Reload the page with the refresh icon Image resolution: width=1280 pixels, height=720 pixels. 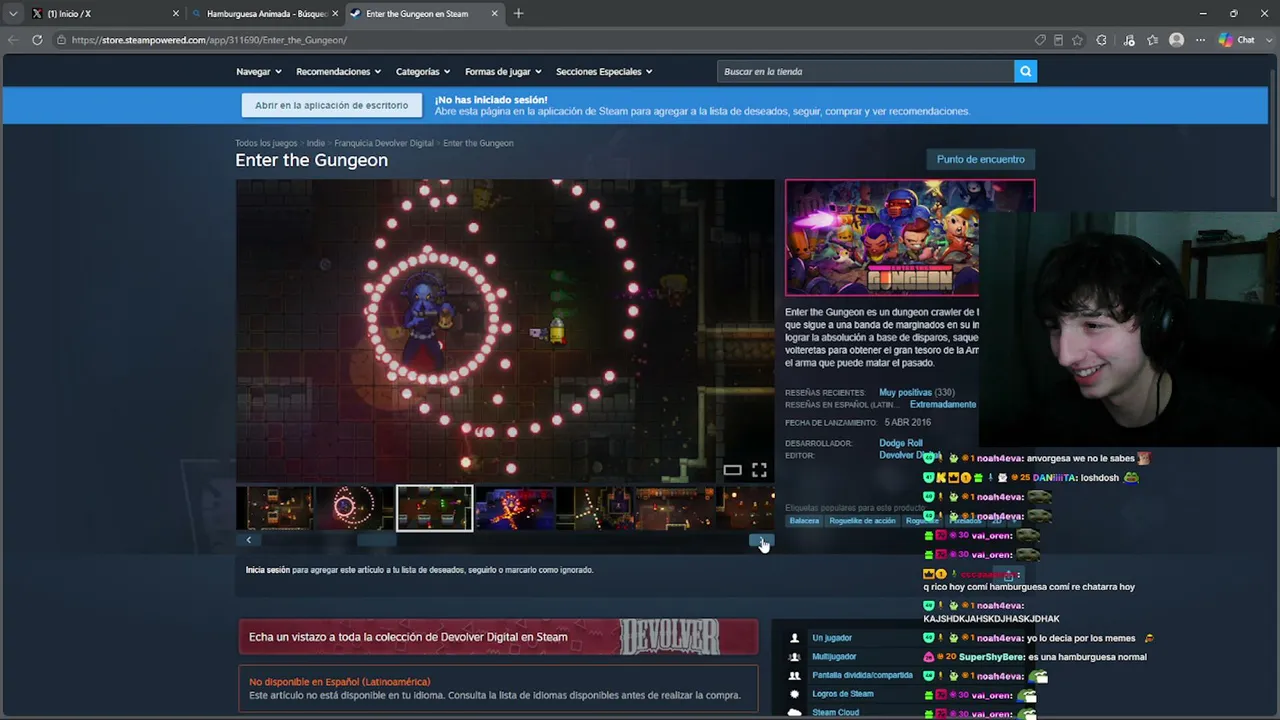37,40
